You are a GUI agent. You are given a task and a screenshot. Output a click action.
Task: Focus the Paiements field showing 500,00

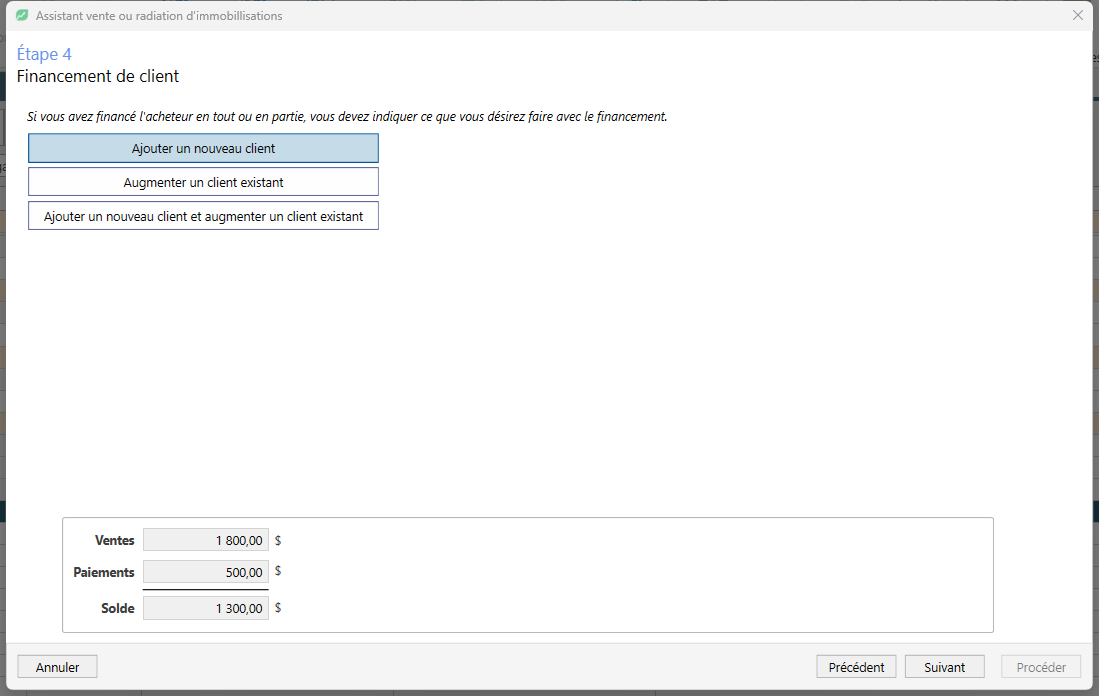click(x=206, y=572)
